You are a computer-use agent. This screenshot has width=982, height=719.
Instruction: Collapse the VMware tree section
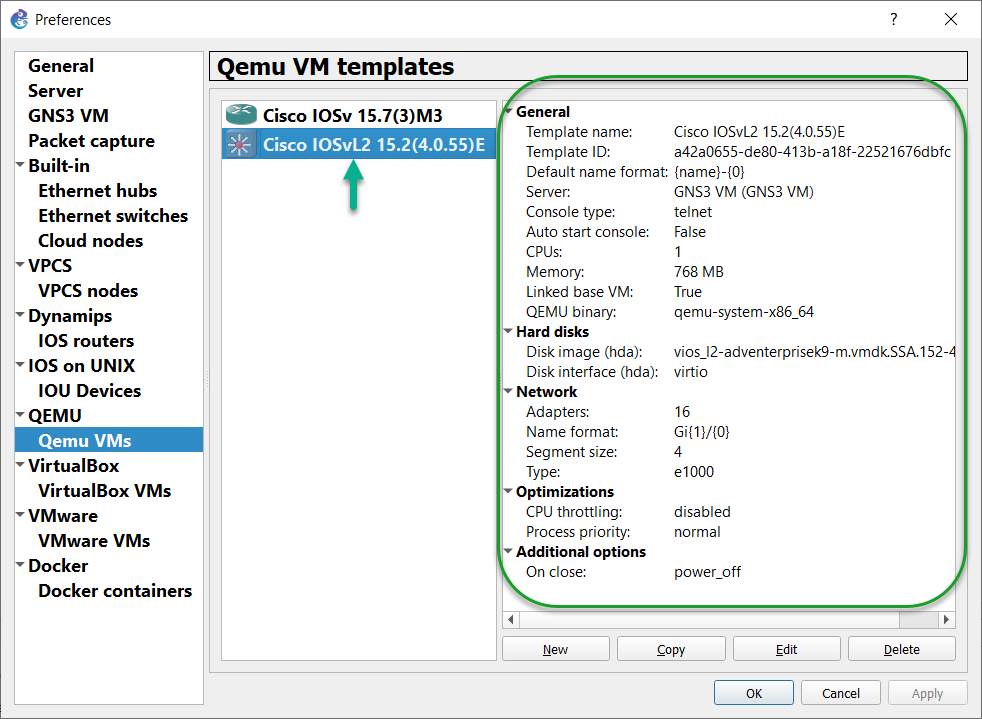tap(21, 515)
